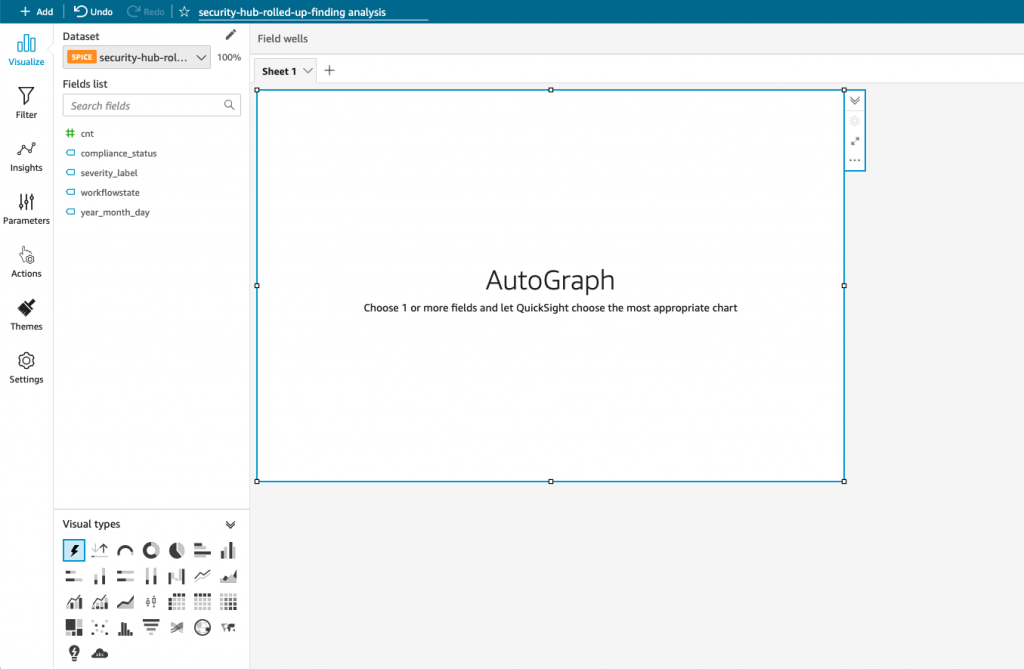Choose the donut chart visual type
This screenshot has width=1024, height=669.
coord(150,550)
